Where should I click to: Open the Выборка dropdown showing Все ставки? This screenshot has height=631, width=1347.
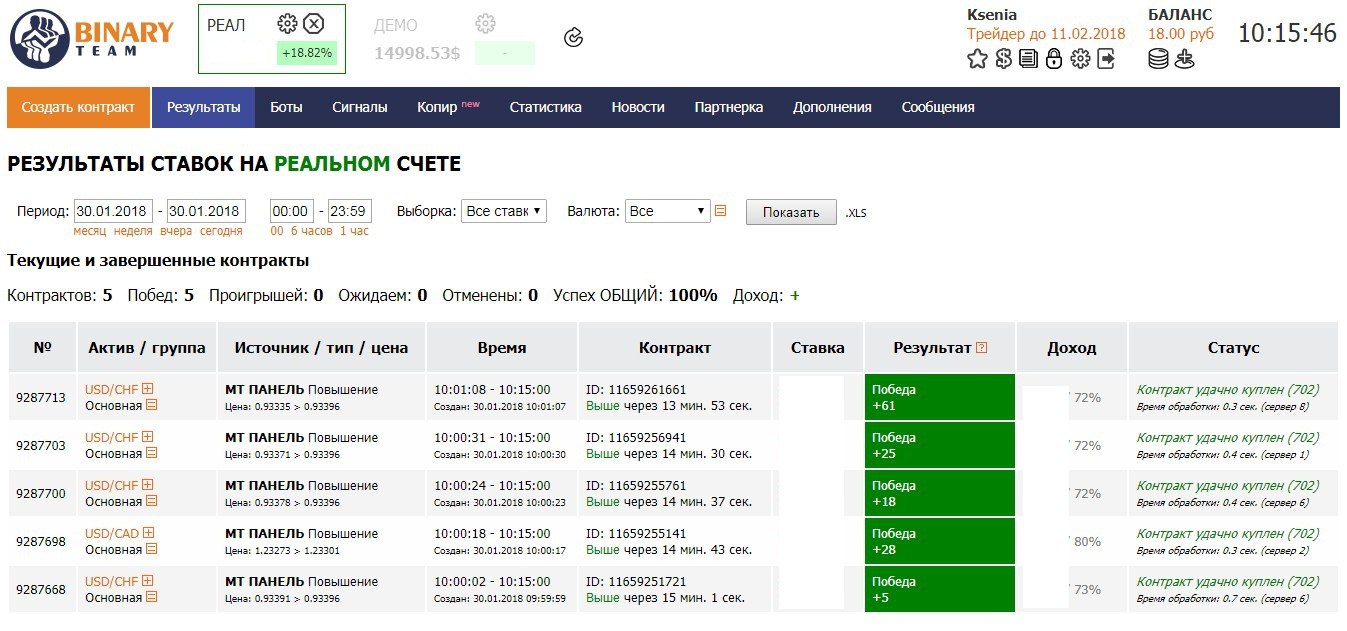tap(504, 211)
